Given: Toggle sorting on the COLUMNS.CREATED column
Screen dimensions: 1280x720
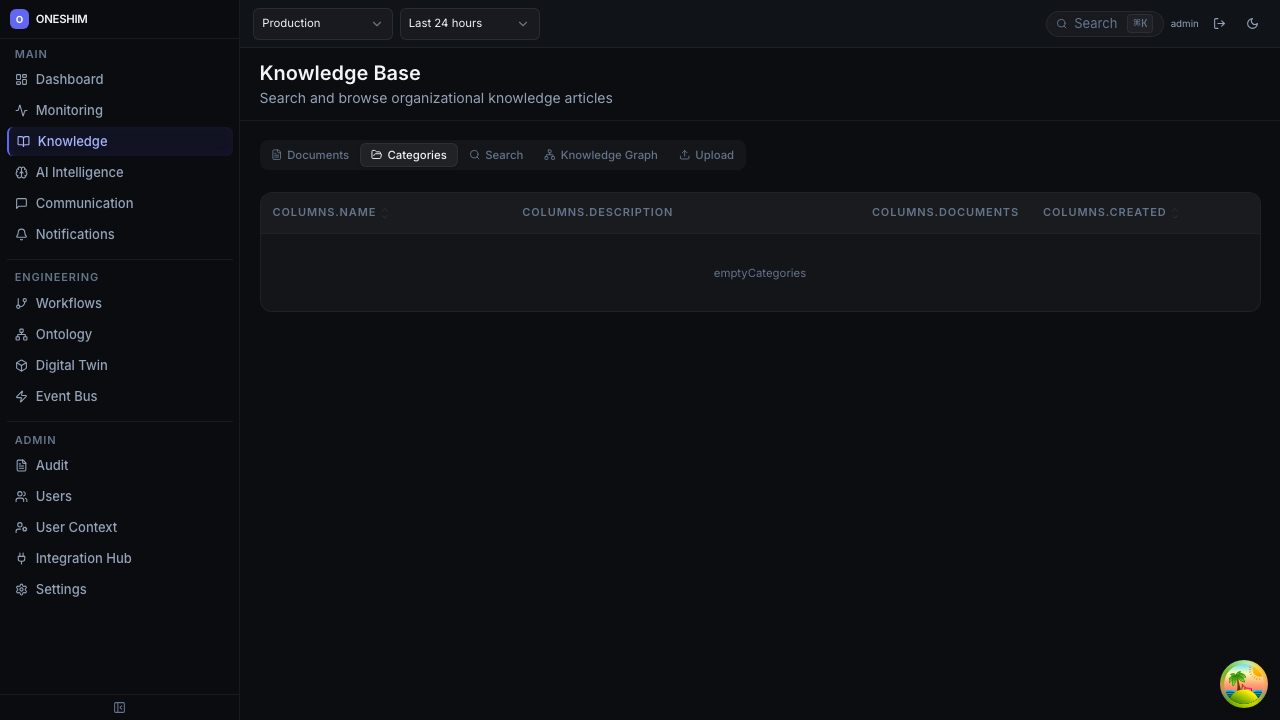Looking at the screenshot, I should 1175,213.
